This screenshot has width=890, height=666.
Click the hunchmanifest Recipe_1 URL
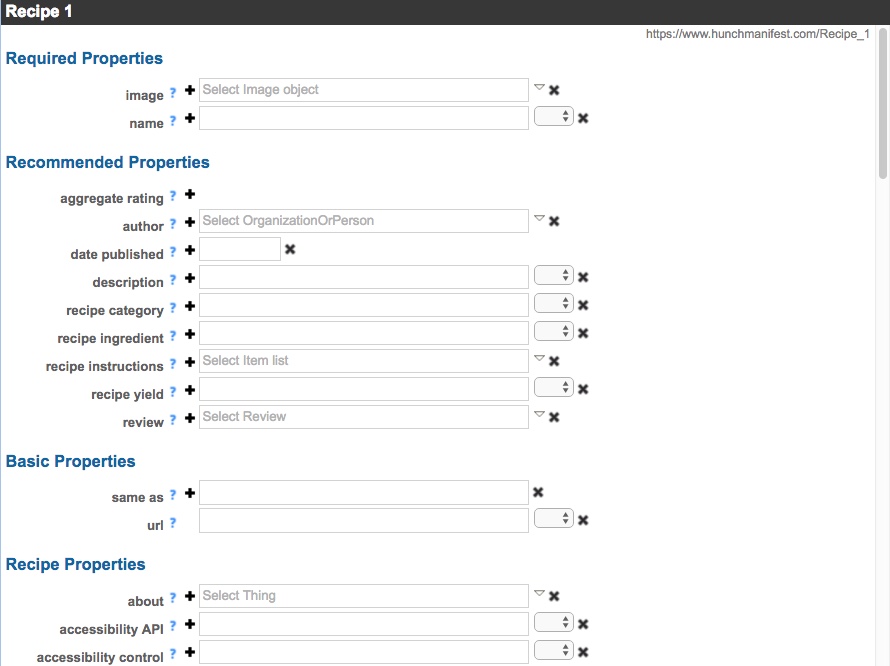point(757,34)
